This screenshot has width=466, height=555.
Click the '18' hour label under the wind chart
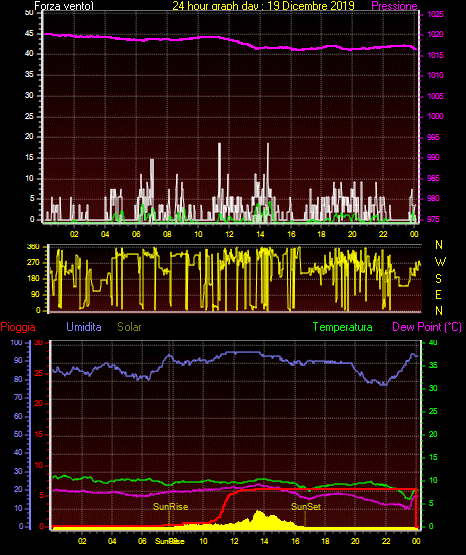[x=321, y=234]
